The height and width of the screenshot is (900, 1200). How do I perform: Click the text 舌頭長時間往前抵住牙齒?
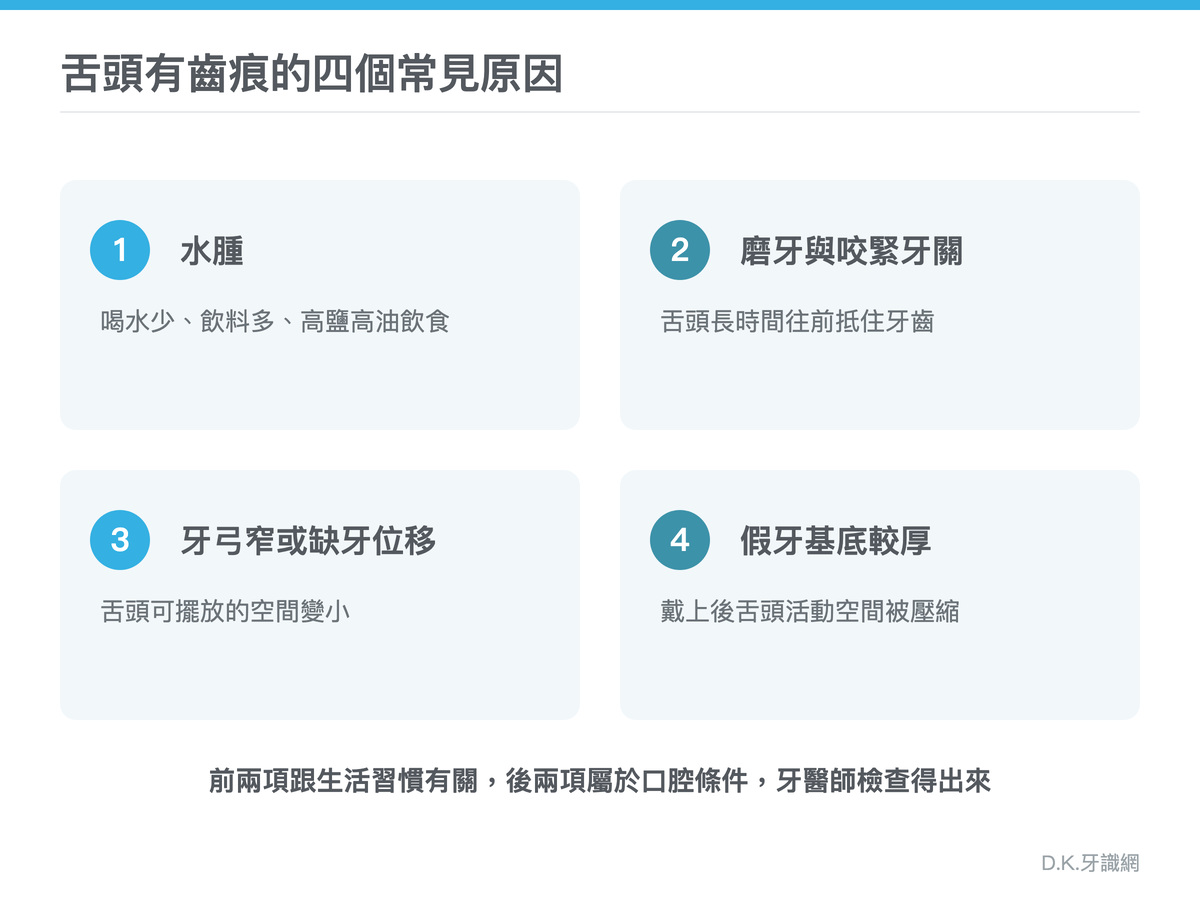point(797,322)
